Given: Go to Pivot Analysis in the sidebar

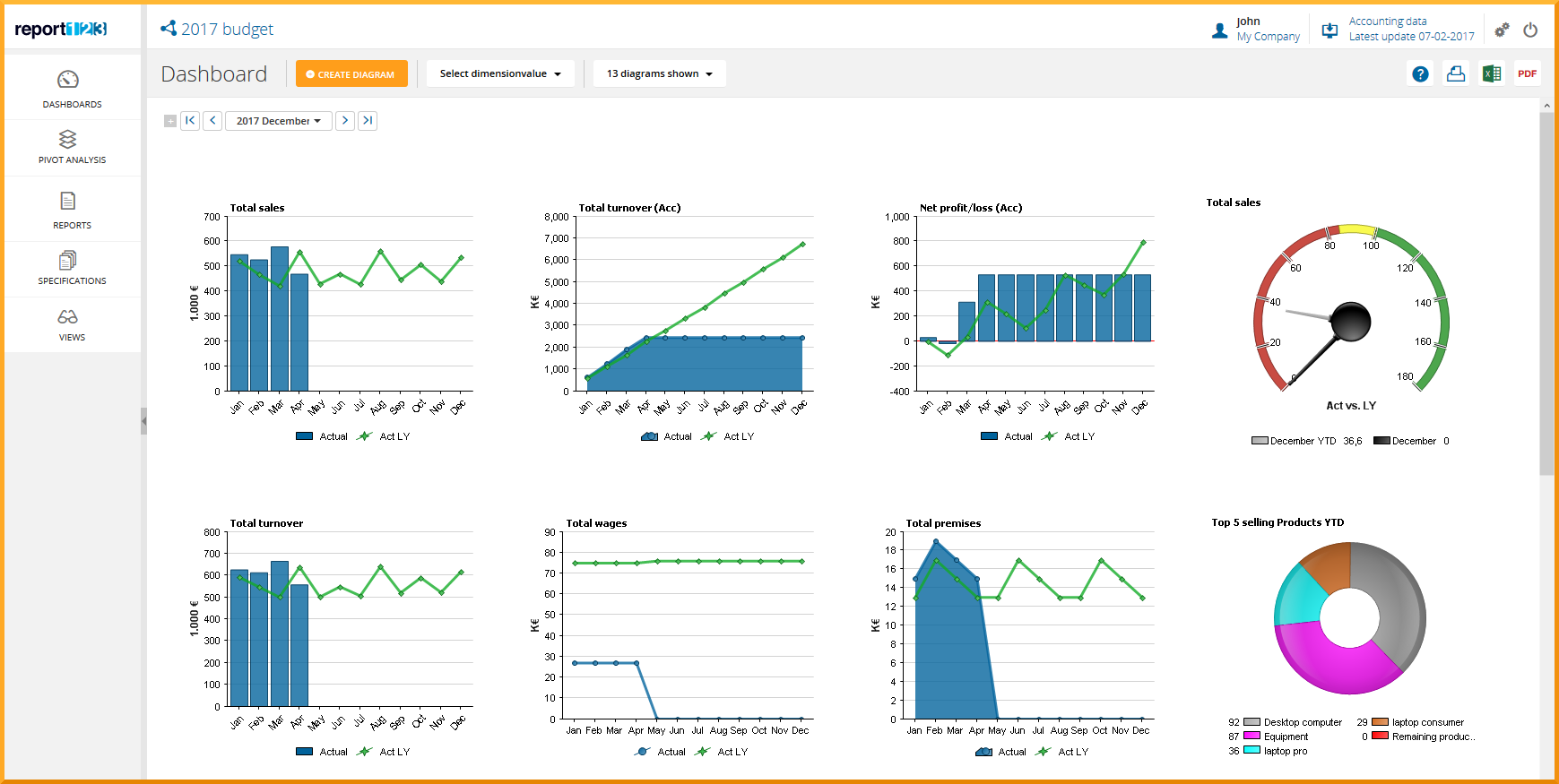Looking at the screenshot, I should 72,148.
